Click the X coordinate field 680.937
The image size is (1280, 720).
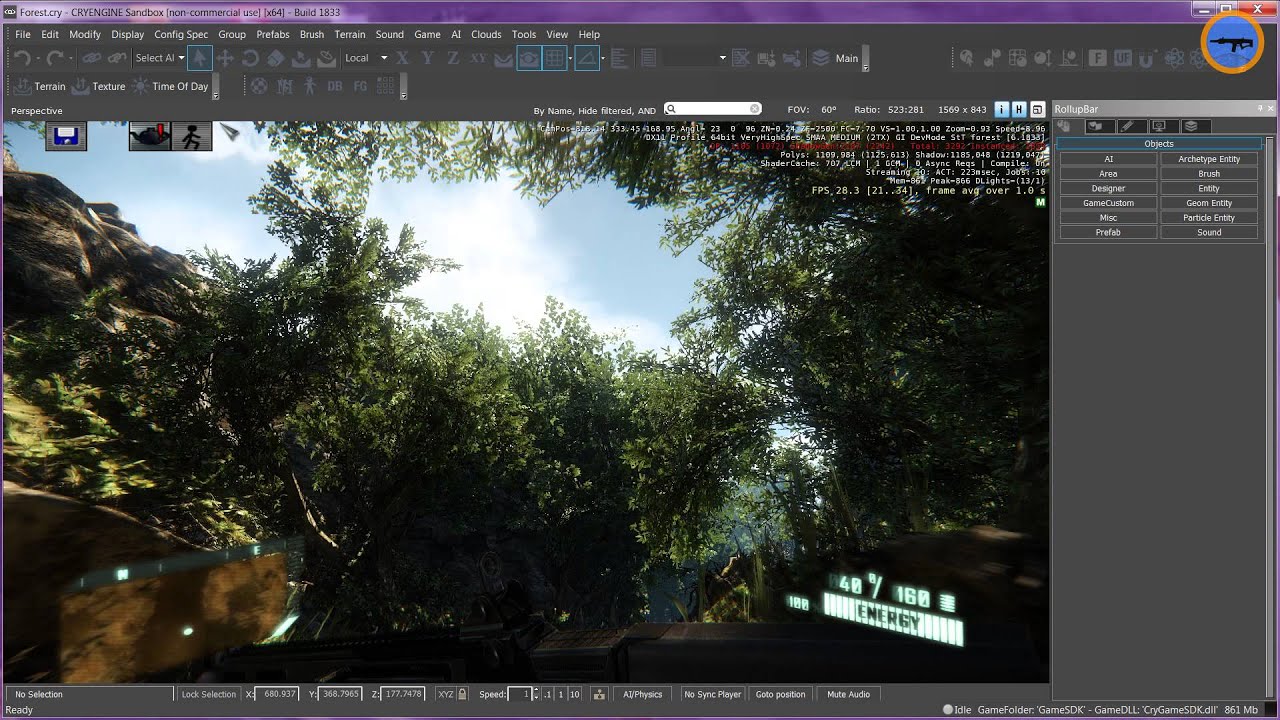point(277,694)
